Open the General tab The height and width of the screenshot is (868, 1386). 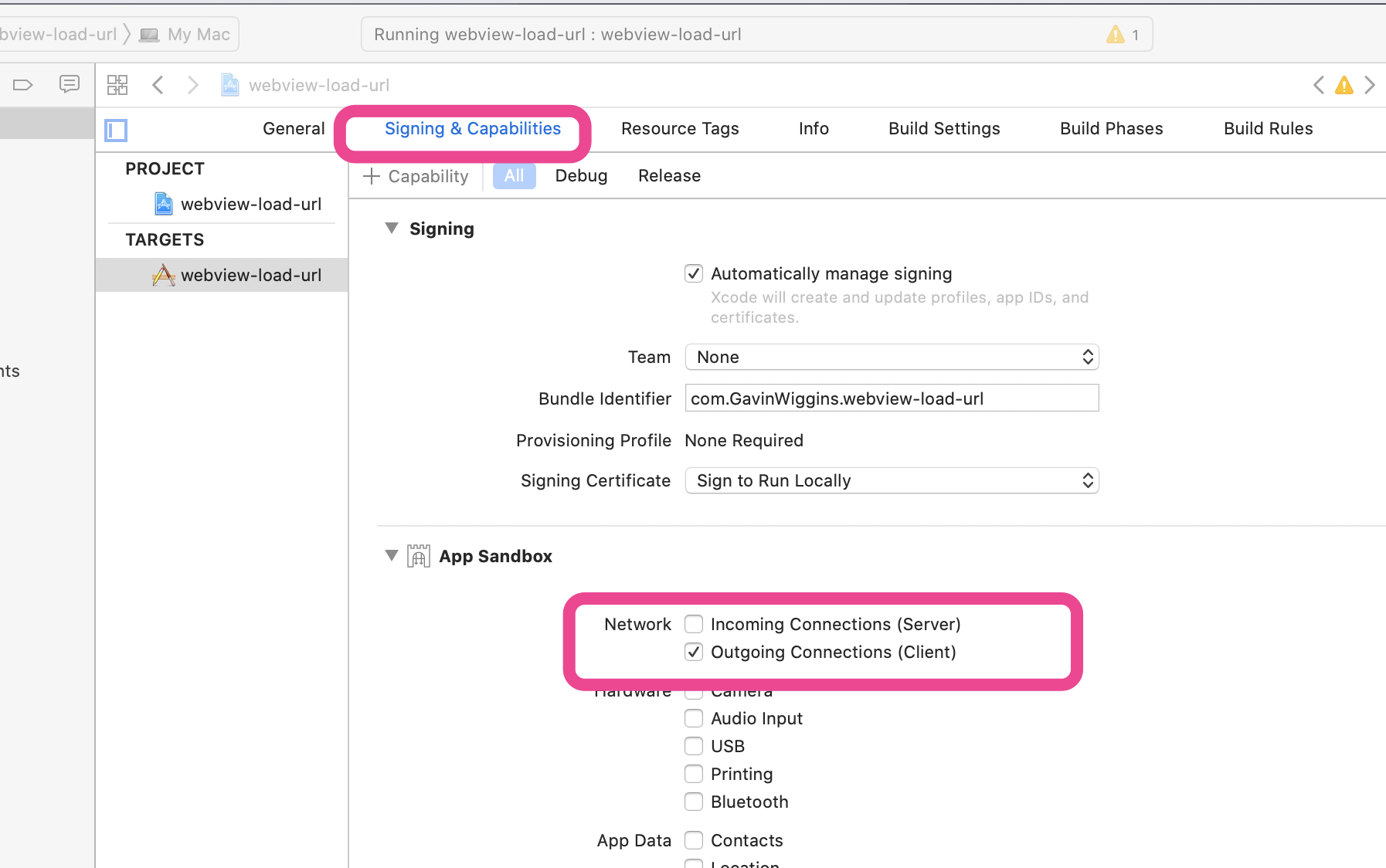(x=294, y=129)
